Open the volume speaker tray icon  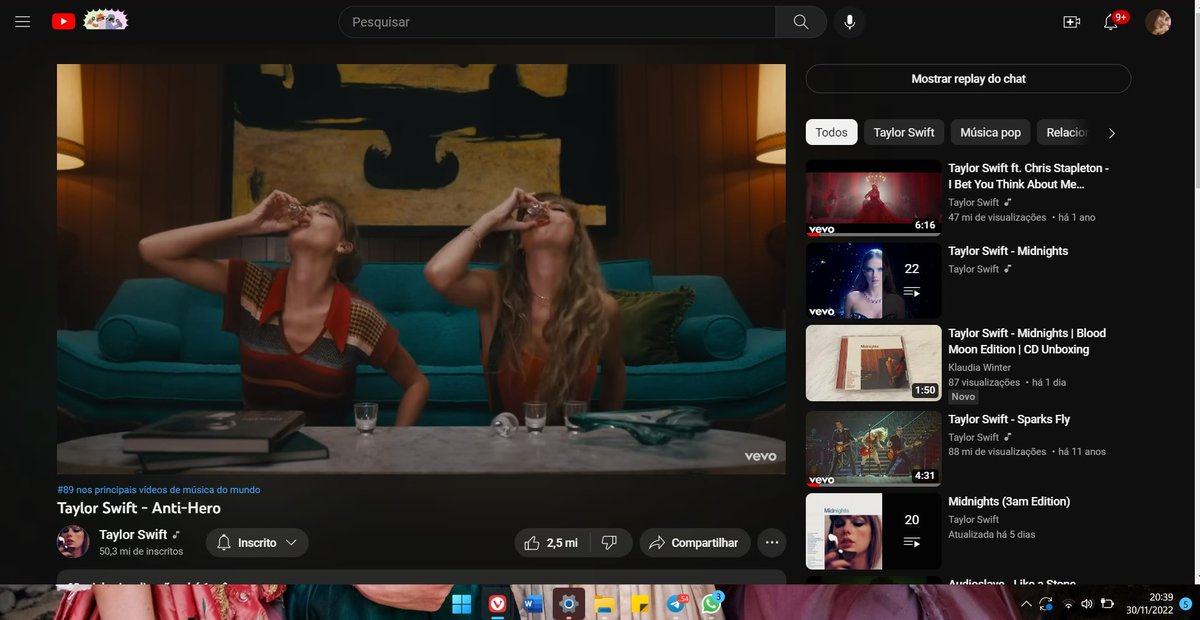1087,605
